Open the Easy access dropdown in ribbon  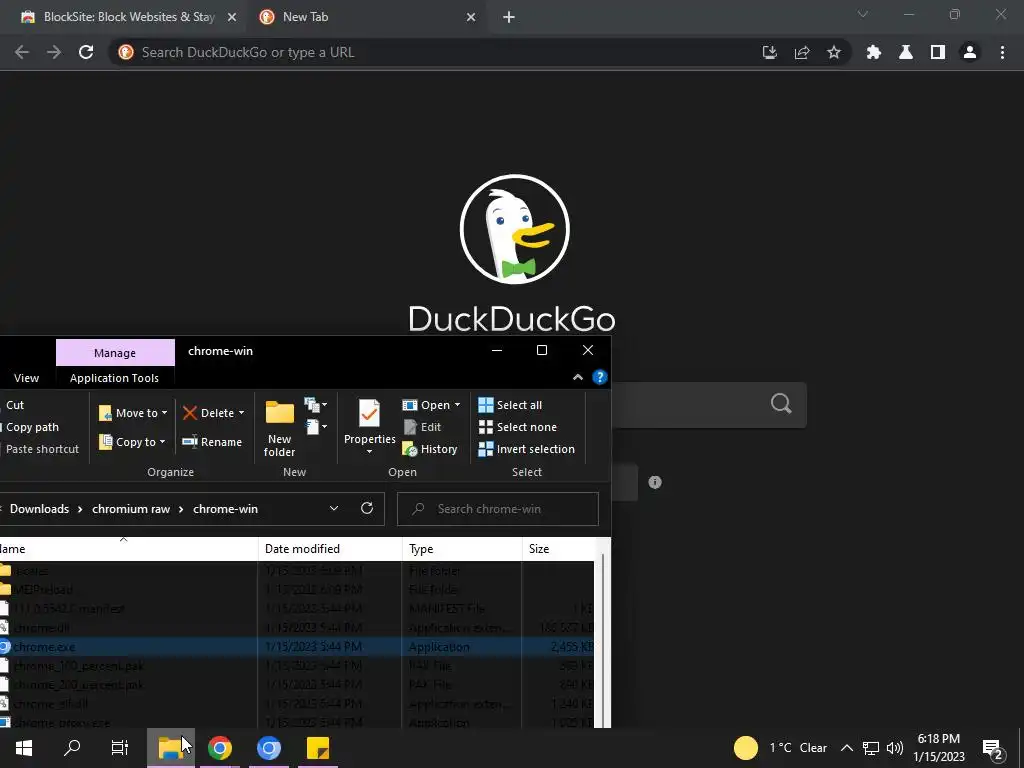(316, 428)
